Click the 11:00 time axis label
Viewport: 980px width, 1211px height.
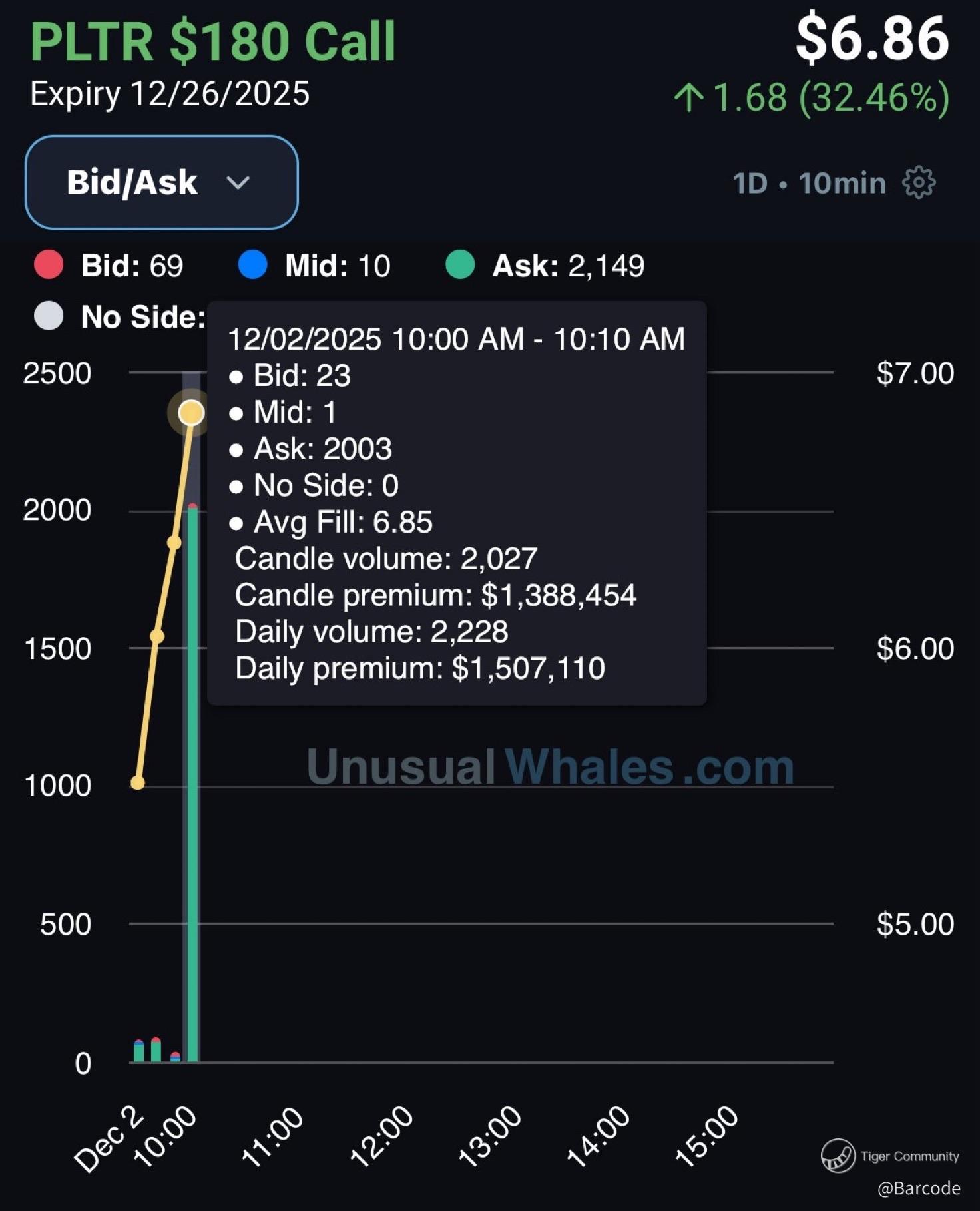pos(273,1136)
